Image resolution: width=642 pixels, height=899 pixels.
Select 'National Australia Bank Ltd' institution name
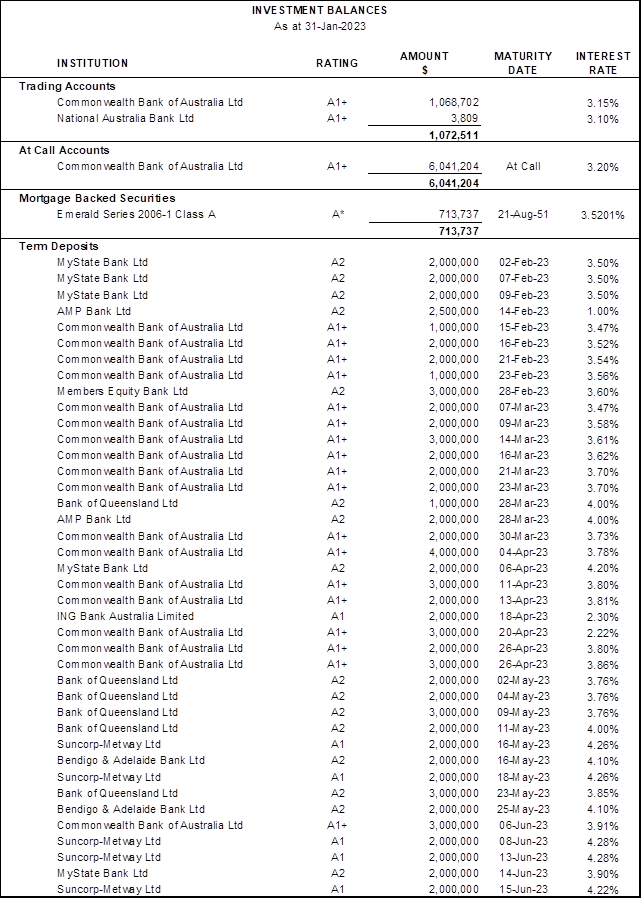126,119
